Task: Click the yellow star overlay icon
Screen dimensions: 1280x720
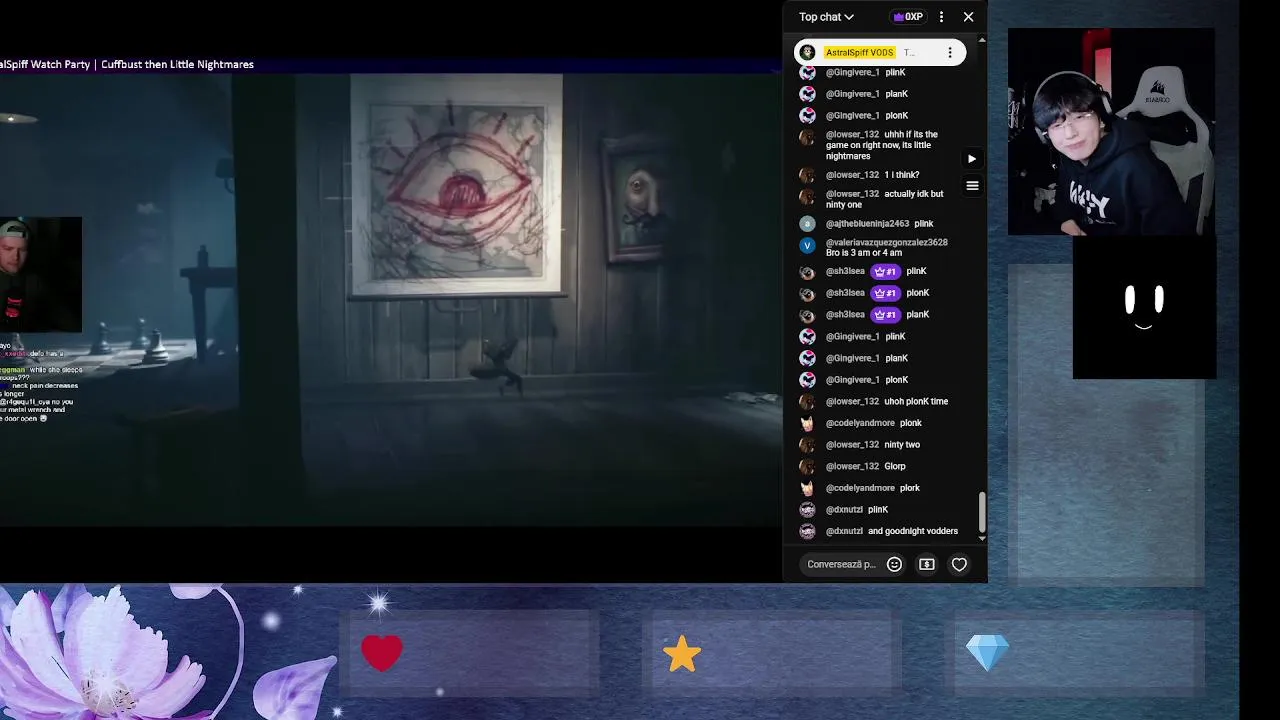Action: pos(682,654)
